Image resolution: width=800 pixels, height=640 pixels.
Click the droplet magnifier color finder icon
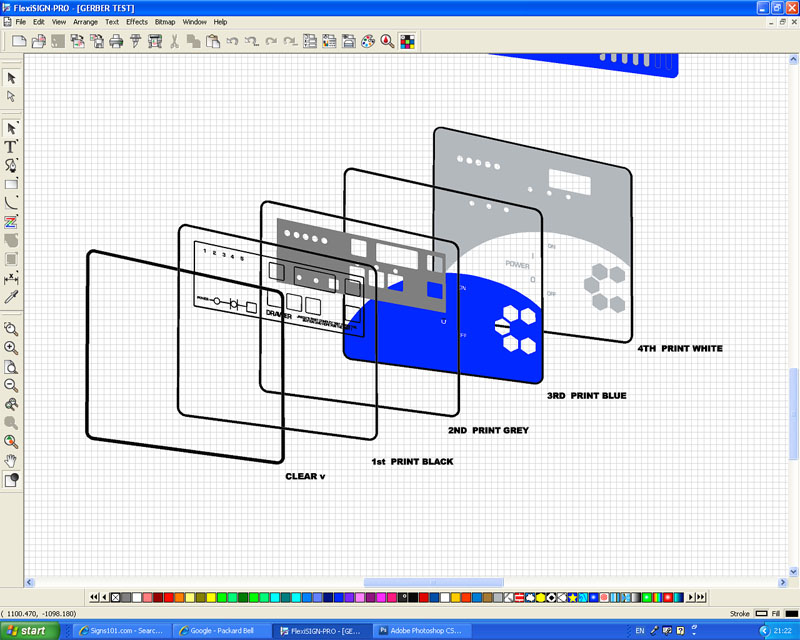coord(387,41)
